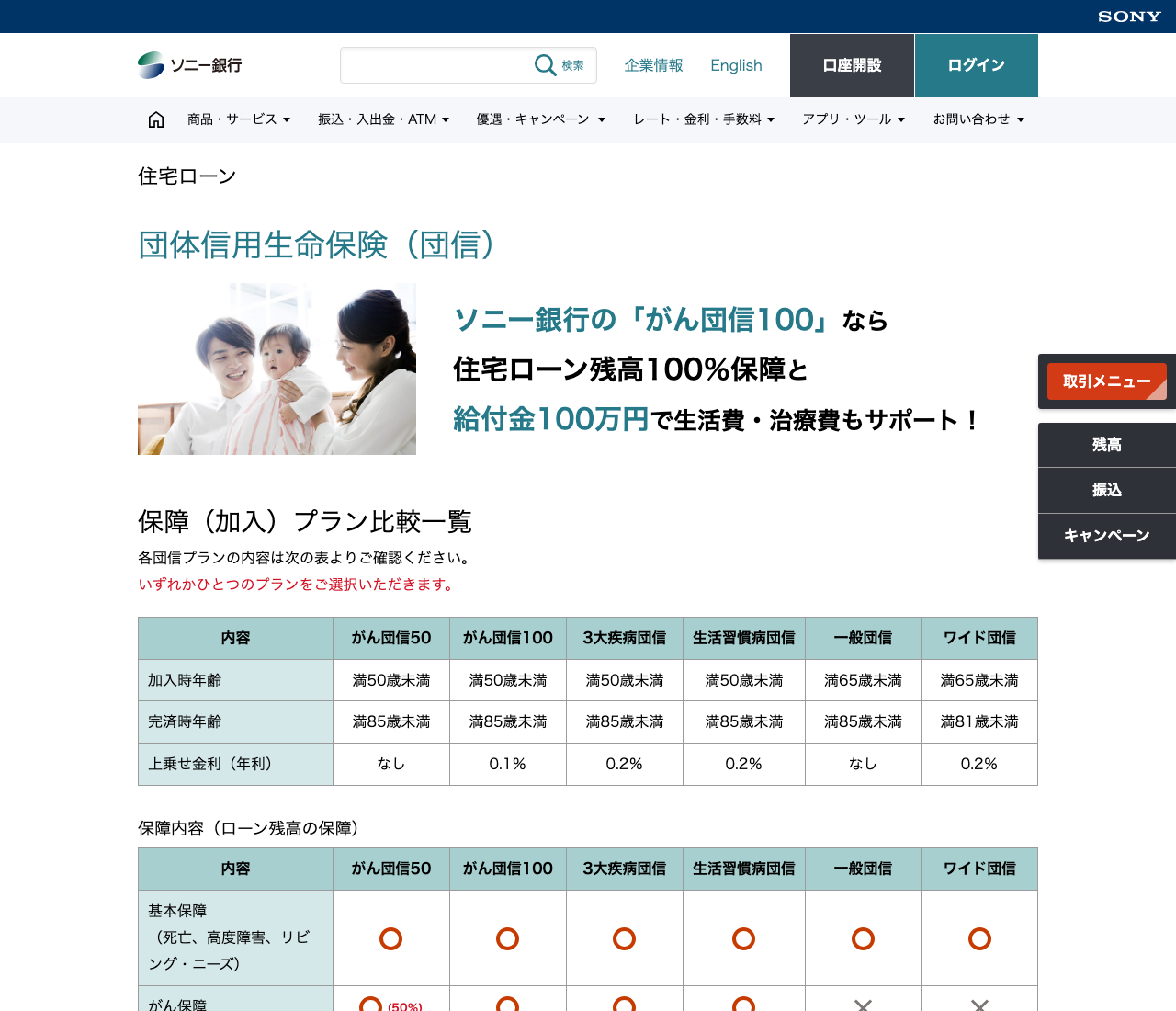Click the magnifier search icon

tap(546, 65)
